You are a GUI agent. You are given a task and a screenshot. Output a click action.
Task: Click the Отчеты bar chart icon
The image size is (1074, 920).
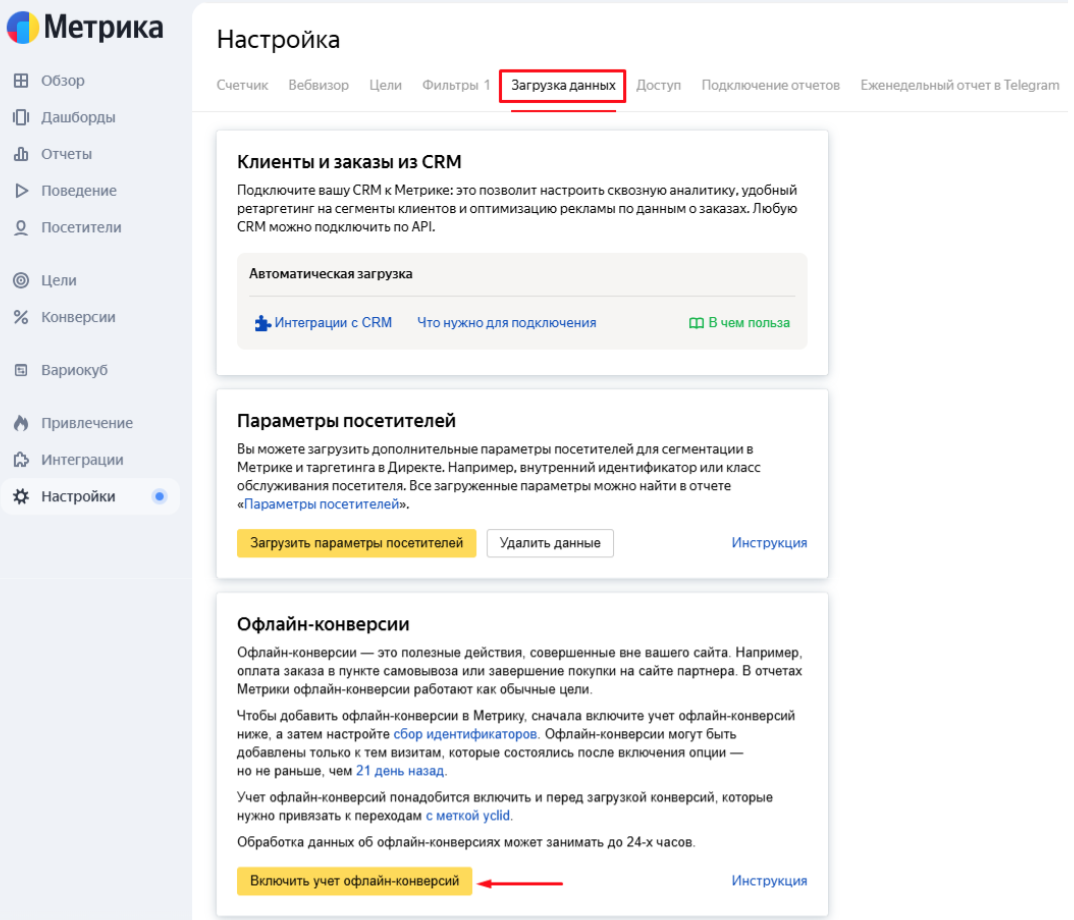pos(21,154)
